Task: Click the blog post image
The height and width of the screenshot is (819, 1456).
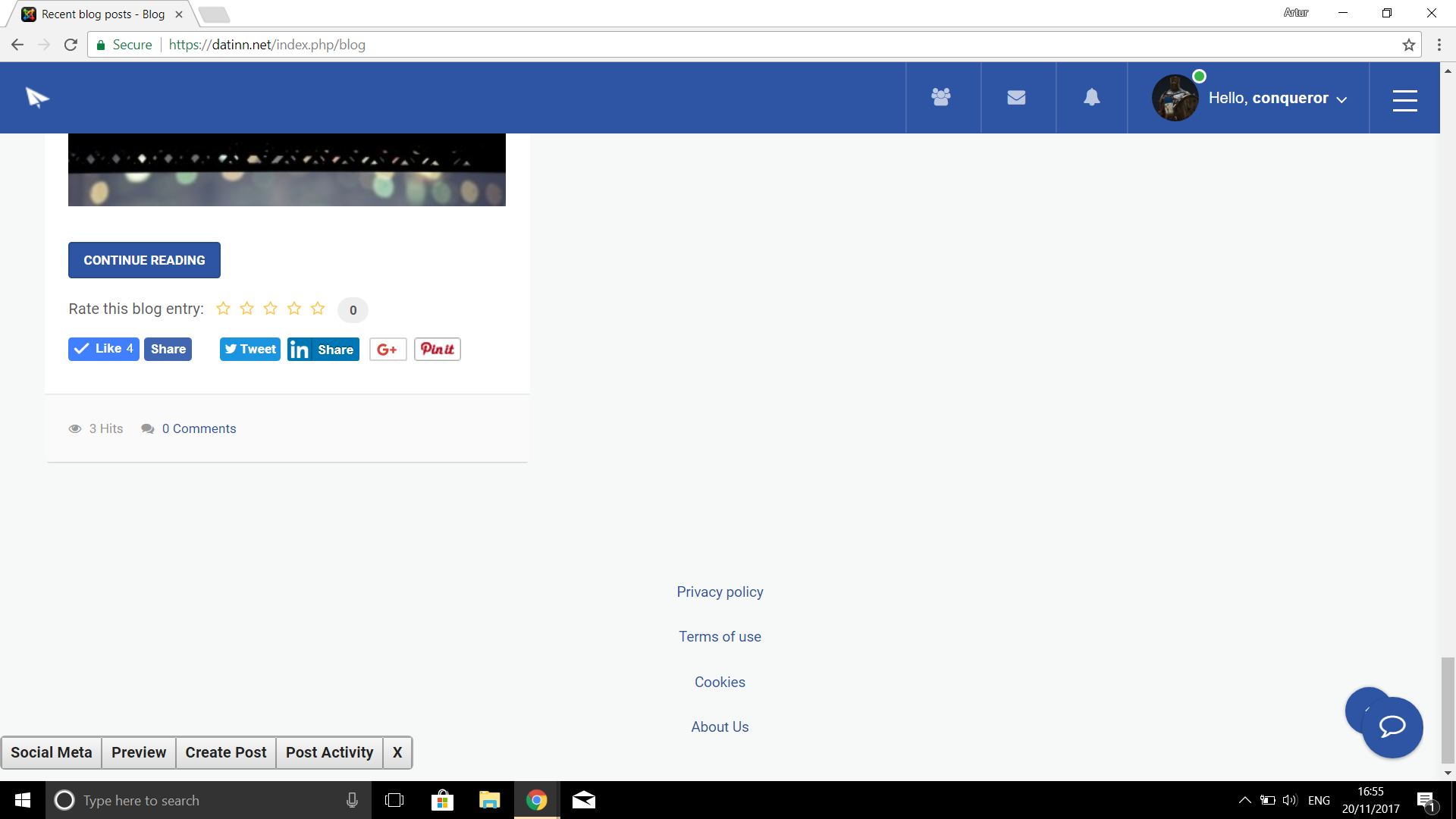Action: click(287, 170)
